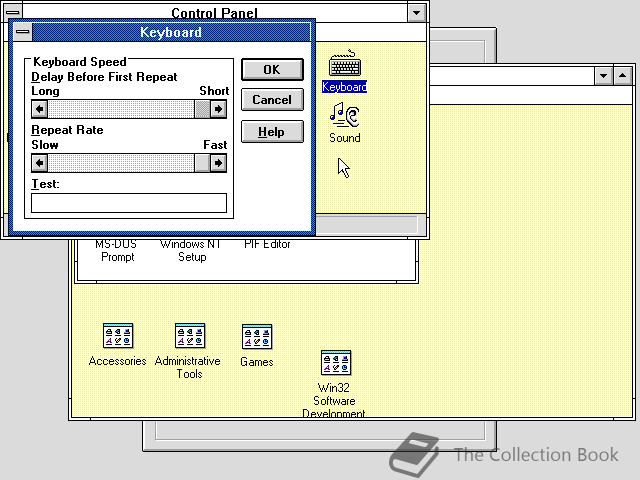Image resolution: width=640 pixels, height=480 pixels.
Task: Click the Control Panel title bar
Action: [214, 12]
